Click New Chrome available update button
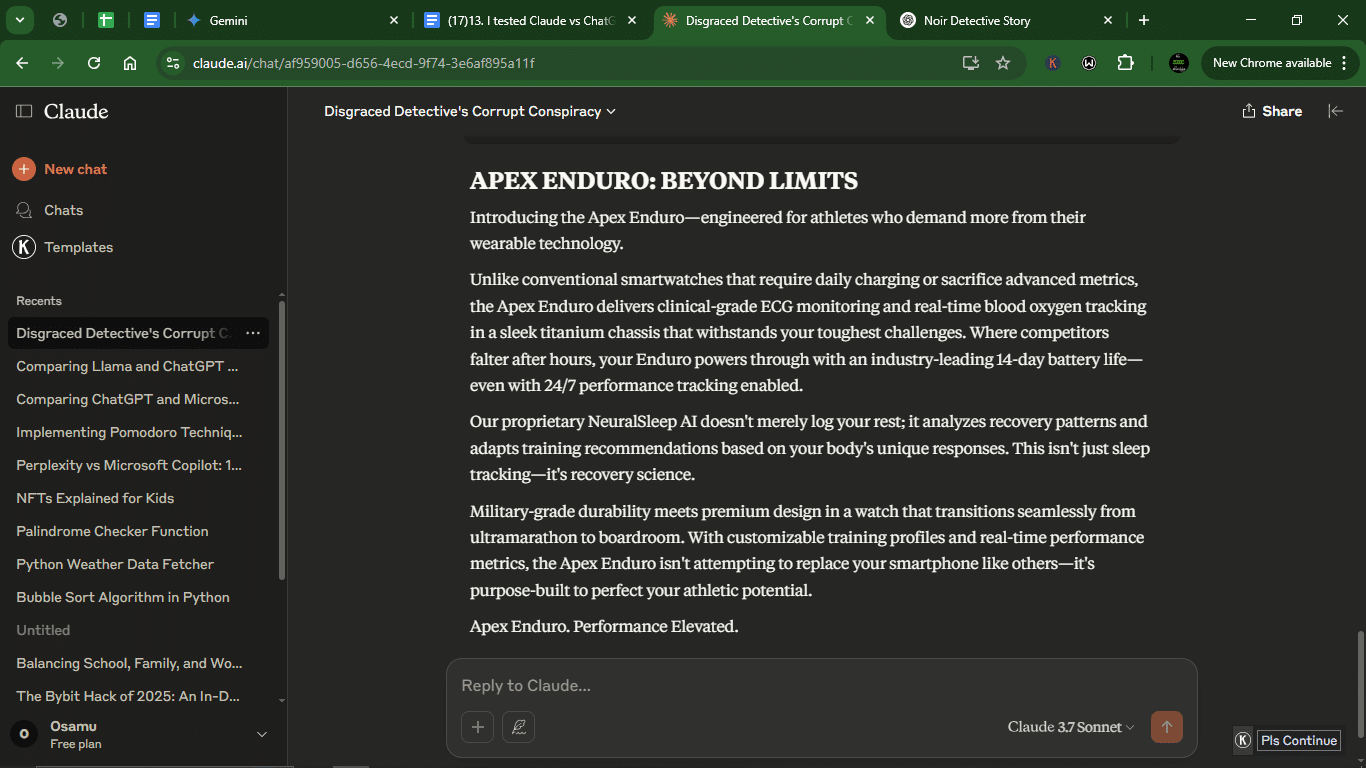This screenshot has width=1366, height=768. (x=1279, y=63)
